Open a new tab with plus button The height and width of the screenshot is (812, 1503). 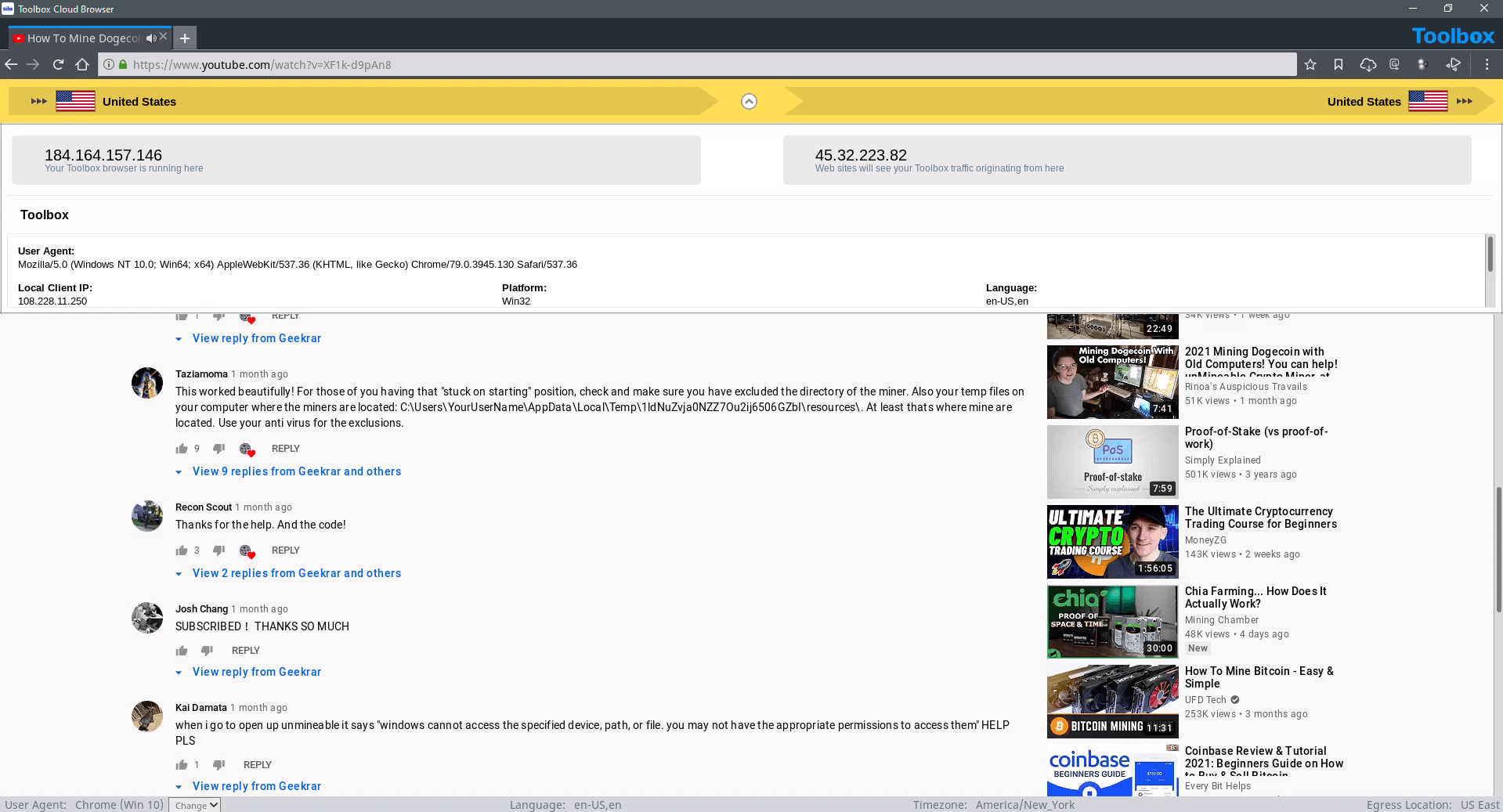click(185, 38)
